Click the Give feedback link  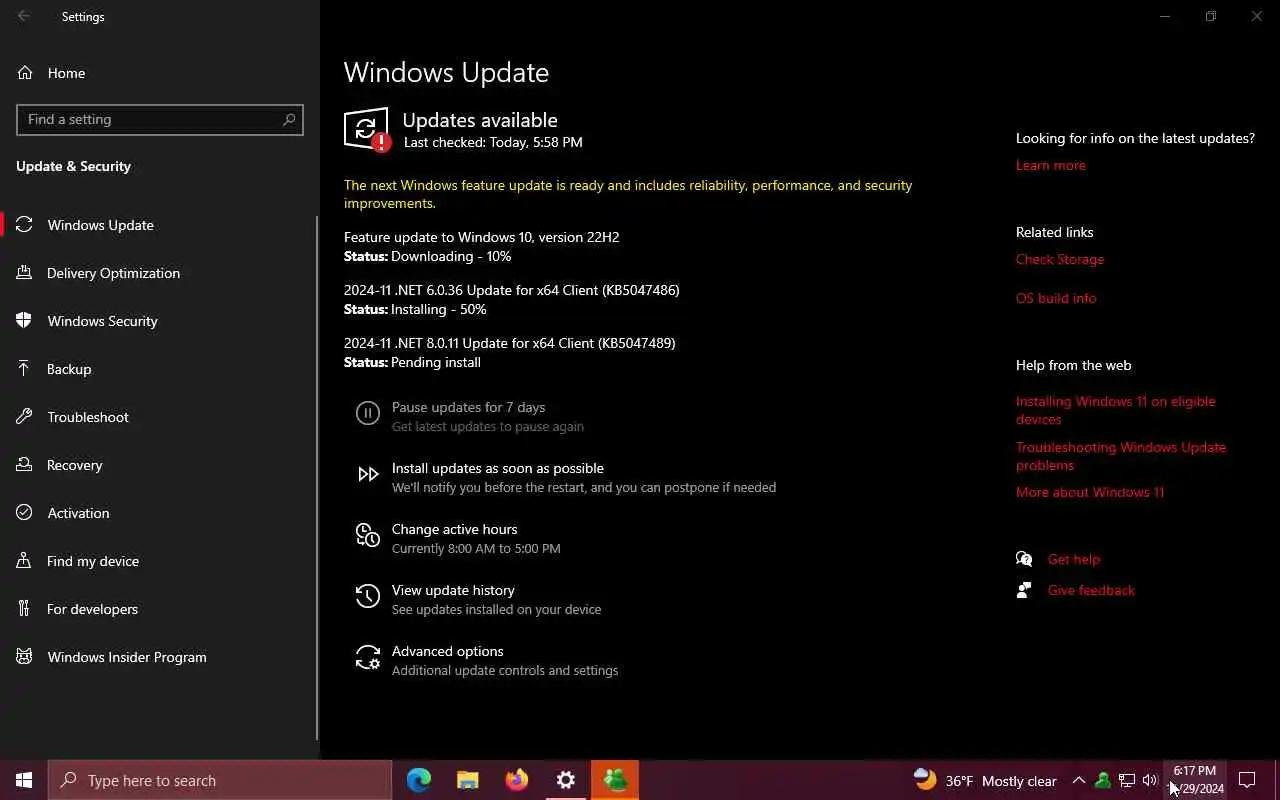(x=1091, y=590)
